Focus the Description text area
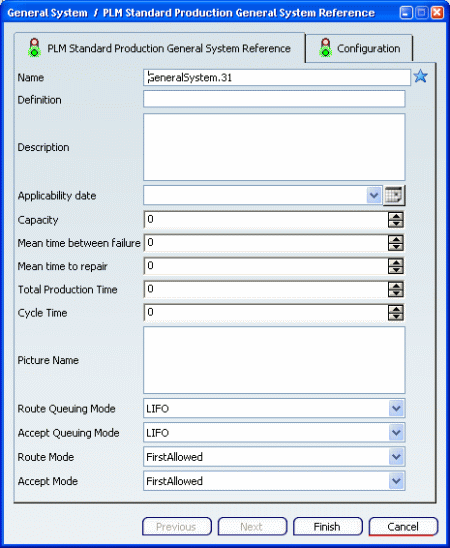The image size is (450, 548). tap(274, 147)
